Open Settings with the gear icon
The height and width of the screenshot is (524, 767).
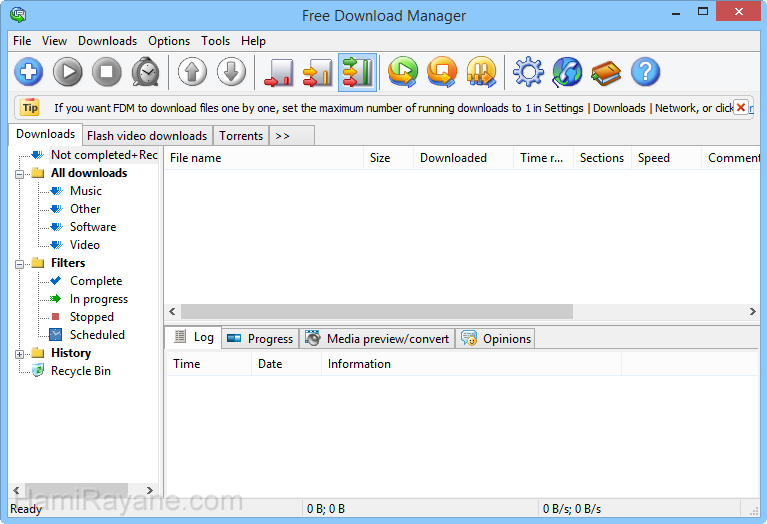coord(528,72)
